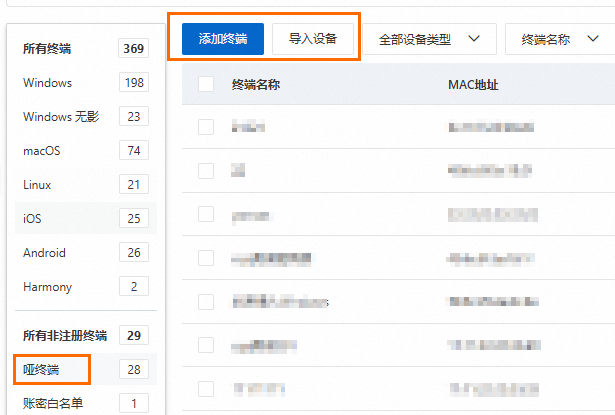Screen dimensions: 615x415
Task: Select 哑终端 in the sidebar
Action: point(42,370)
